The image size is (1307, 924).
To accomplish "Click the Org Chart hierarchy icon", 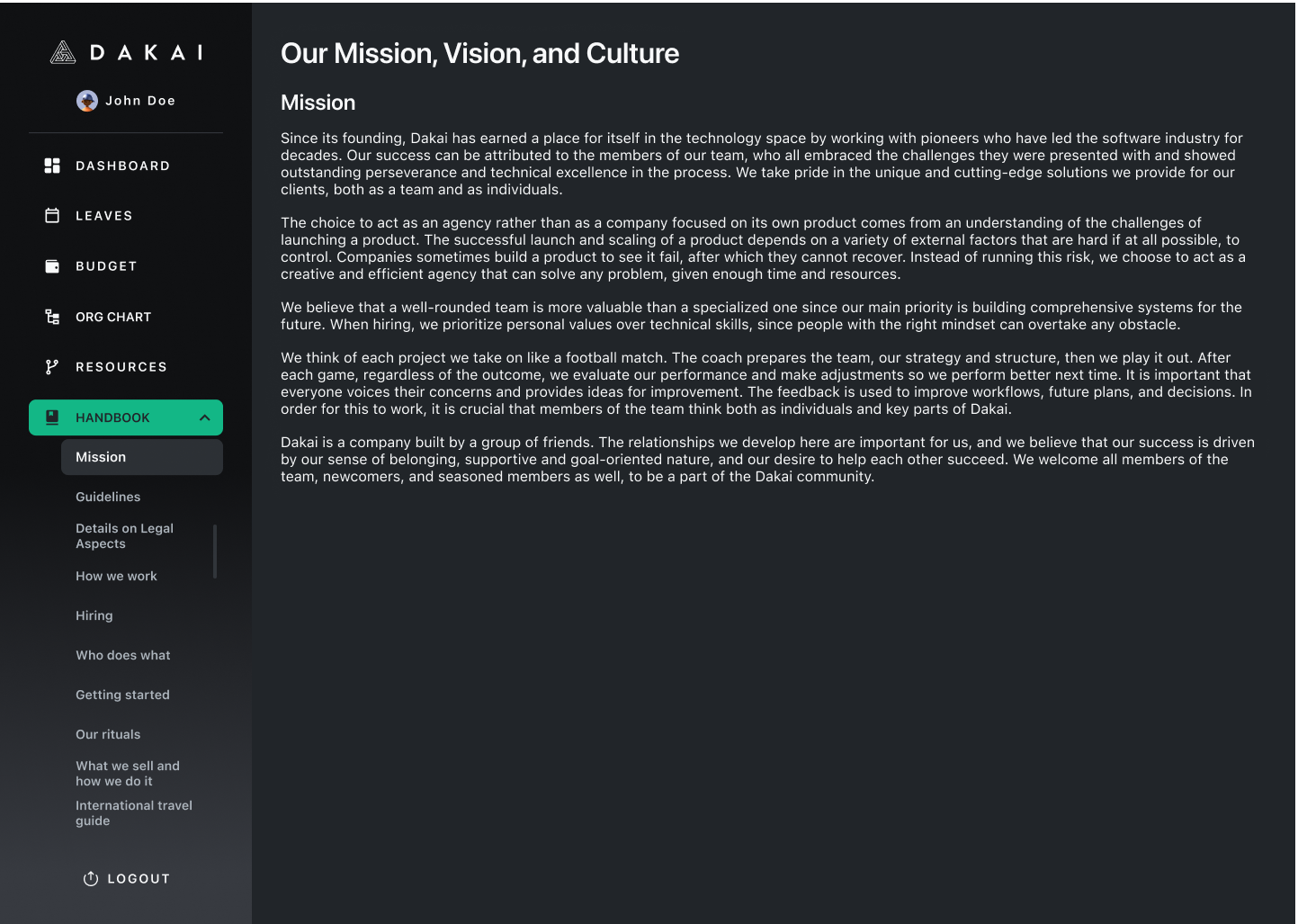I will point(52,317).
